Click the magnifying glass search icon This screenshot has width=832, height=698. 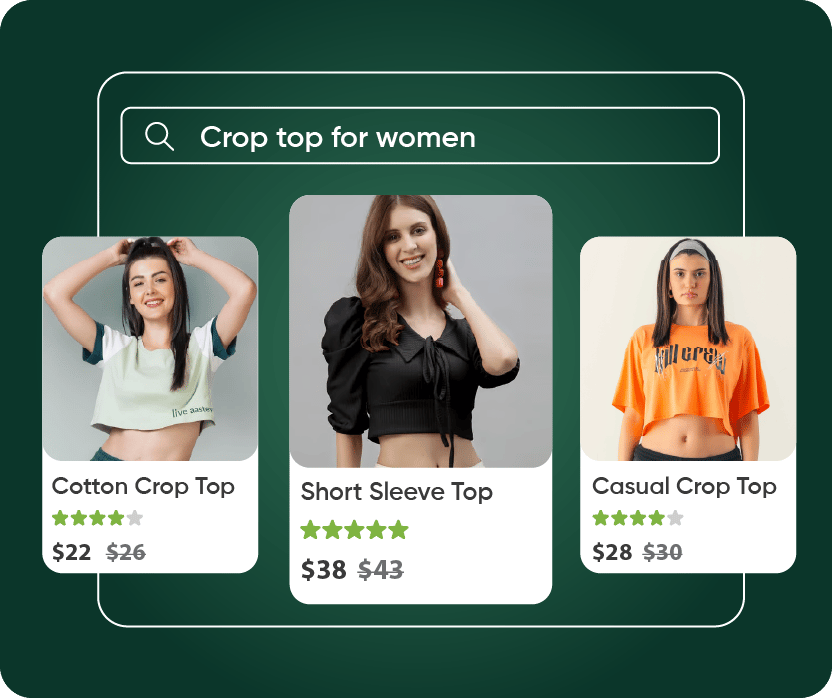pos(159,136)
